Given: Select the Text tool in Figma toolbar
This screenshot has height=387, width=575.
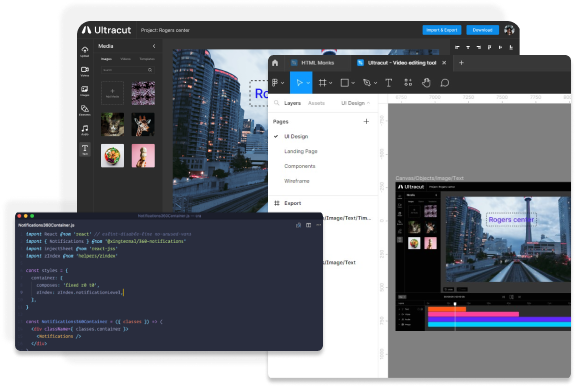Looking at the screenshot, I should click(x=388, y=83).
